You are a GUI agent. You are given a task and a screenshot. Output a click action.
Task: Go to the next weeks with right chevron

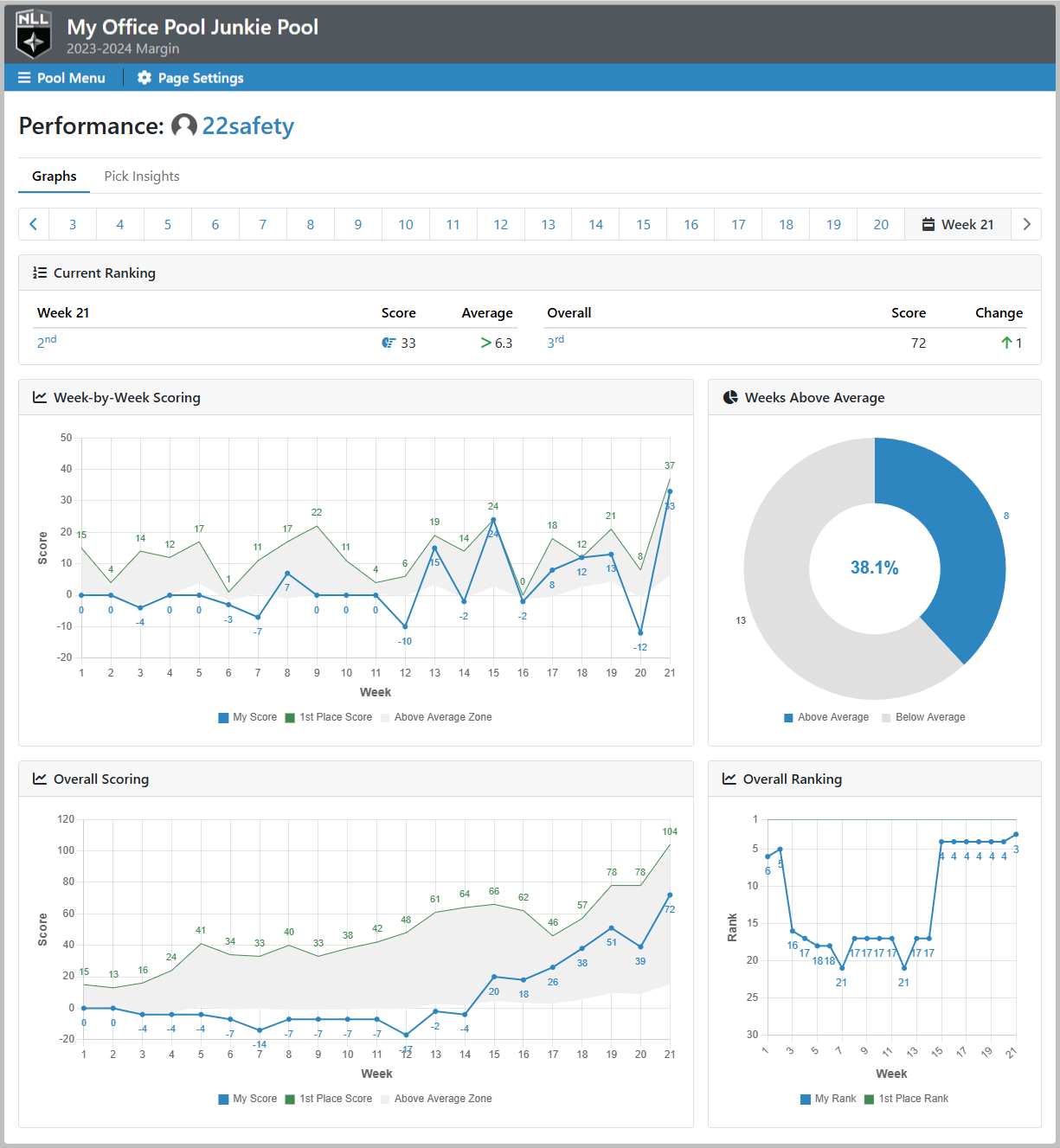pos(1026,224)
